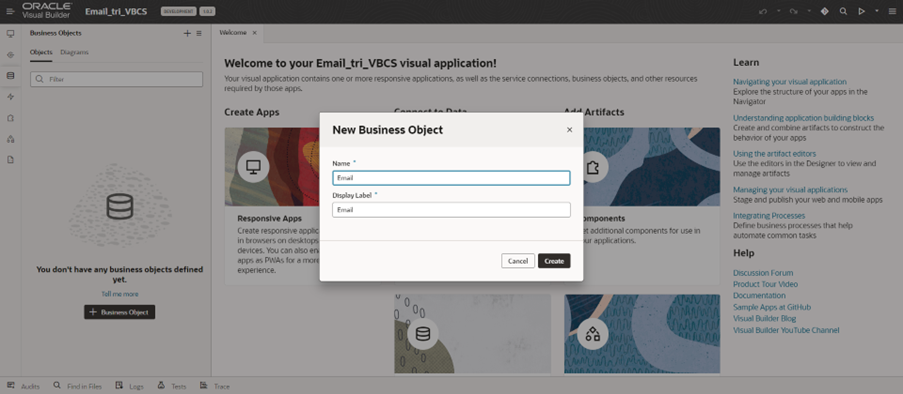Click the Components puzzle circle icon
The height and width of the screenshot is (394, 903).
[x=592, y=167]
